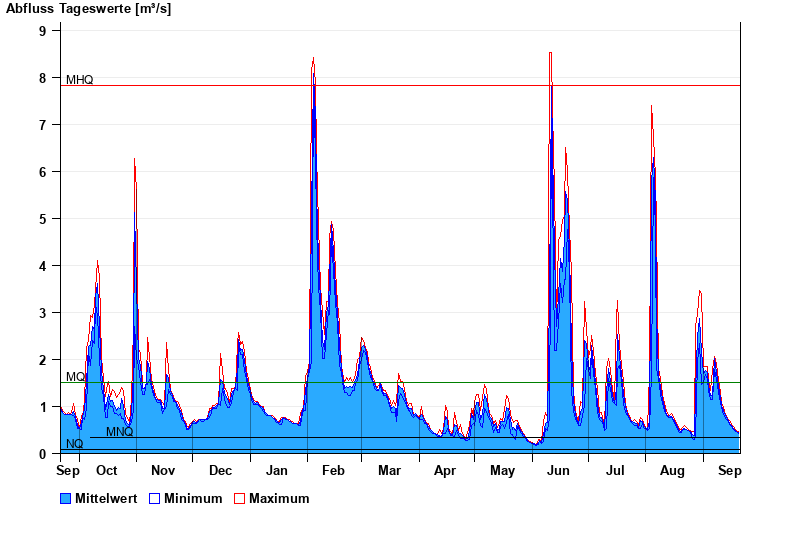The image size is (800, 550).
Task: Click the Apr month label
Action: tap(445, 470)
